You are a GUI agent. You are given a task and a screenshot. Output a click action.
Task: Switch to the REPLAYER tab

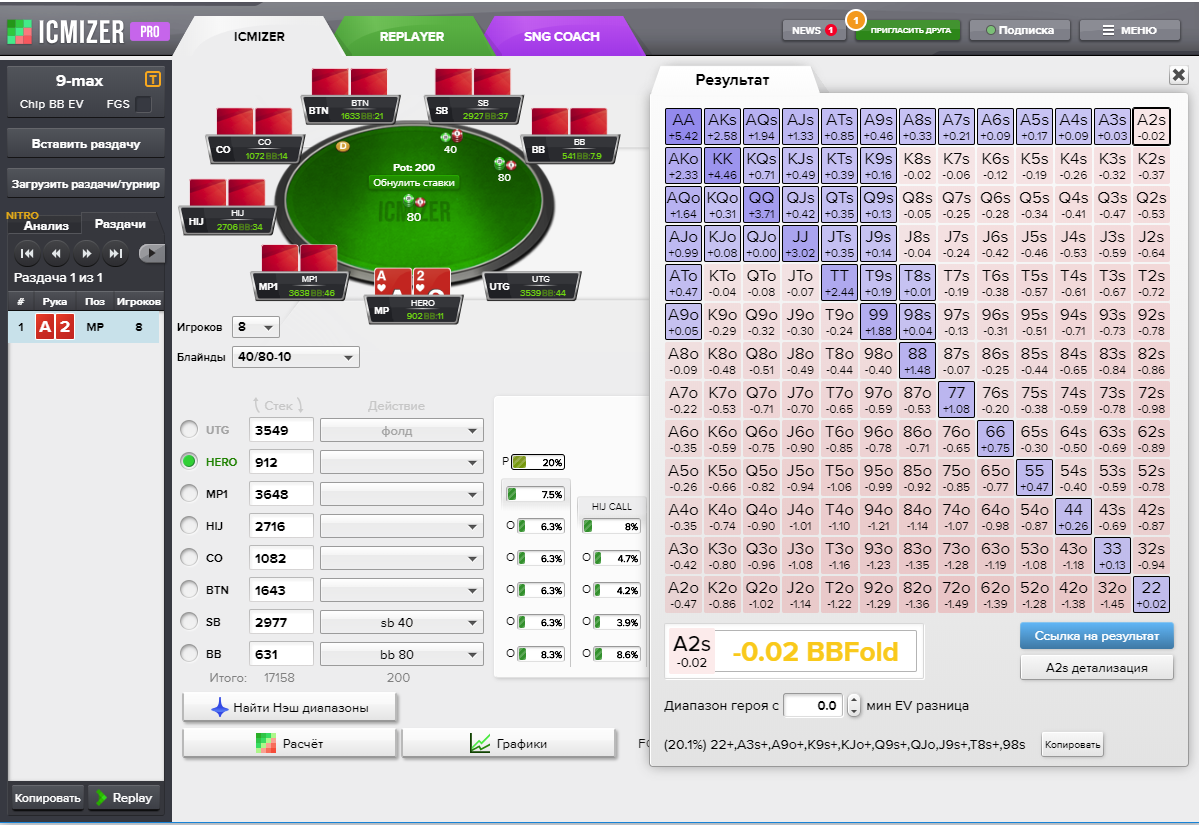[x=411, y=36]
